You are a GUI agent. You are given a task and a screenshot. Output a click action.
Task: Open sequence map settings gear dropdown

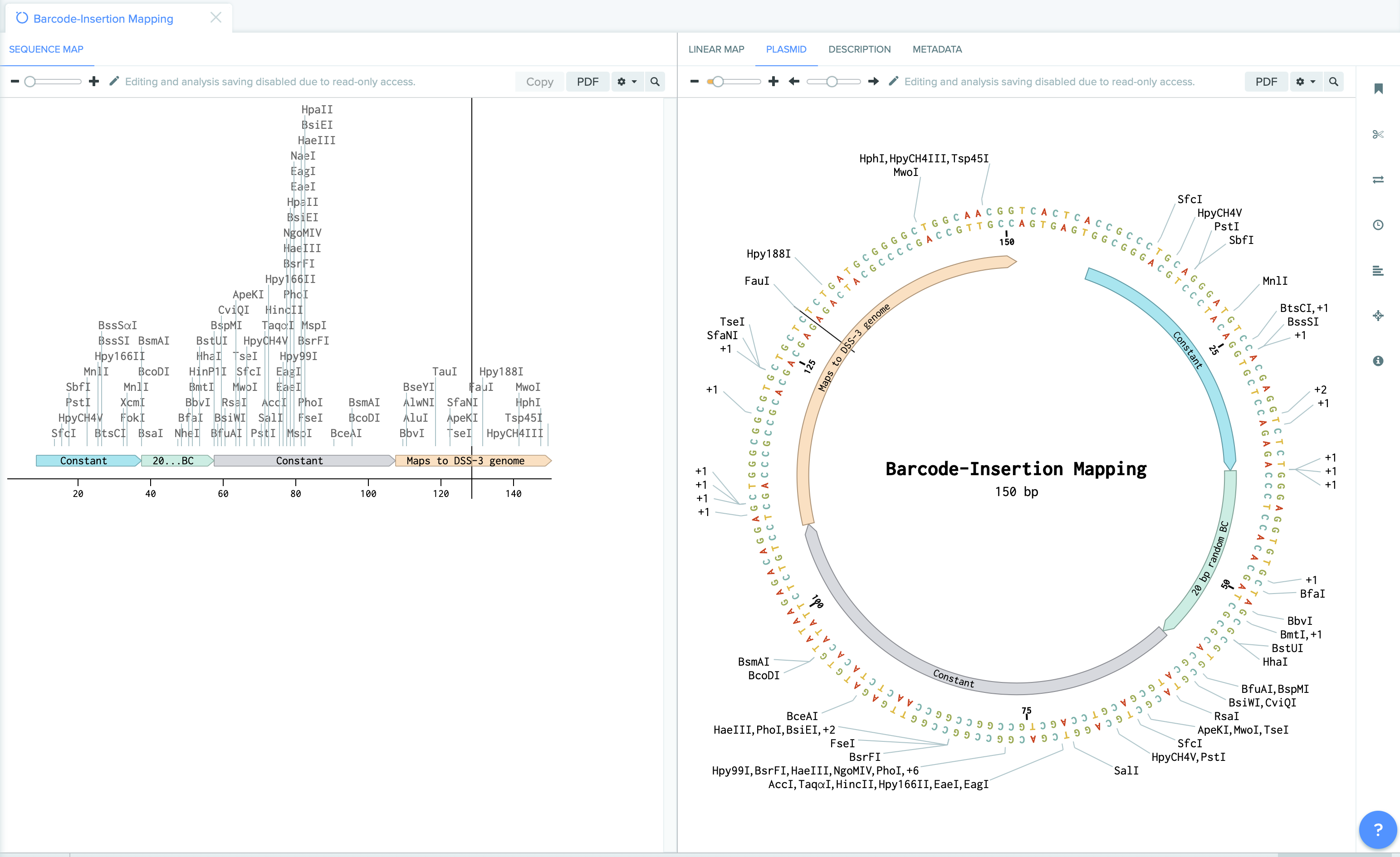627,82
